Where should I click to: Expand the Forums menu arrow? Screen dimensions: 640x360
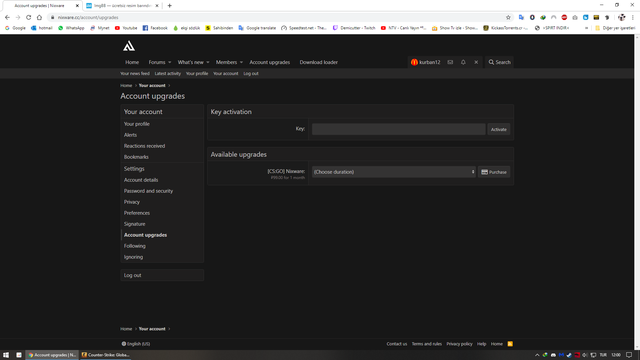[x=169, y=62]
